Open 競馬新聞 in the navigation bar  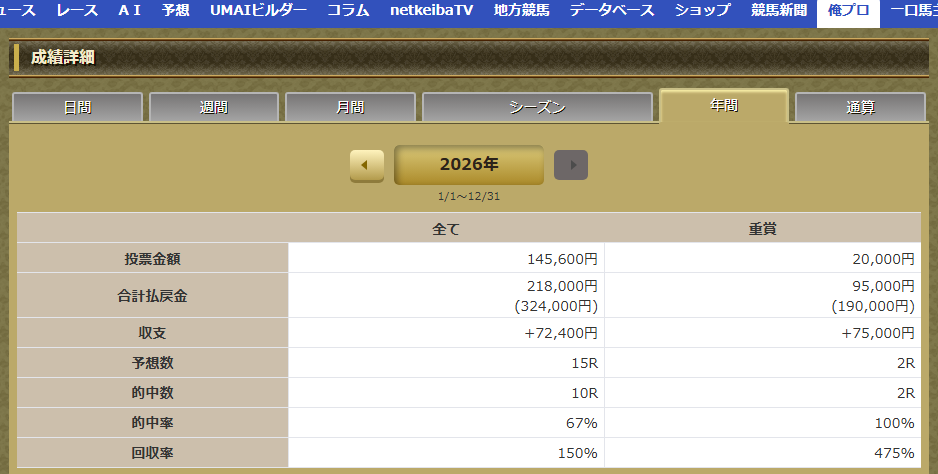779,11
